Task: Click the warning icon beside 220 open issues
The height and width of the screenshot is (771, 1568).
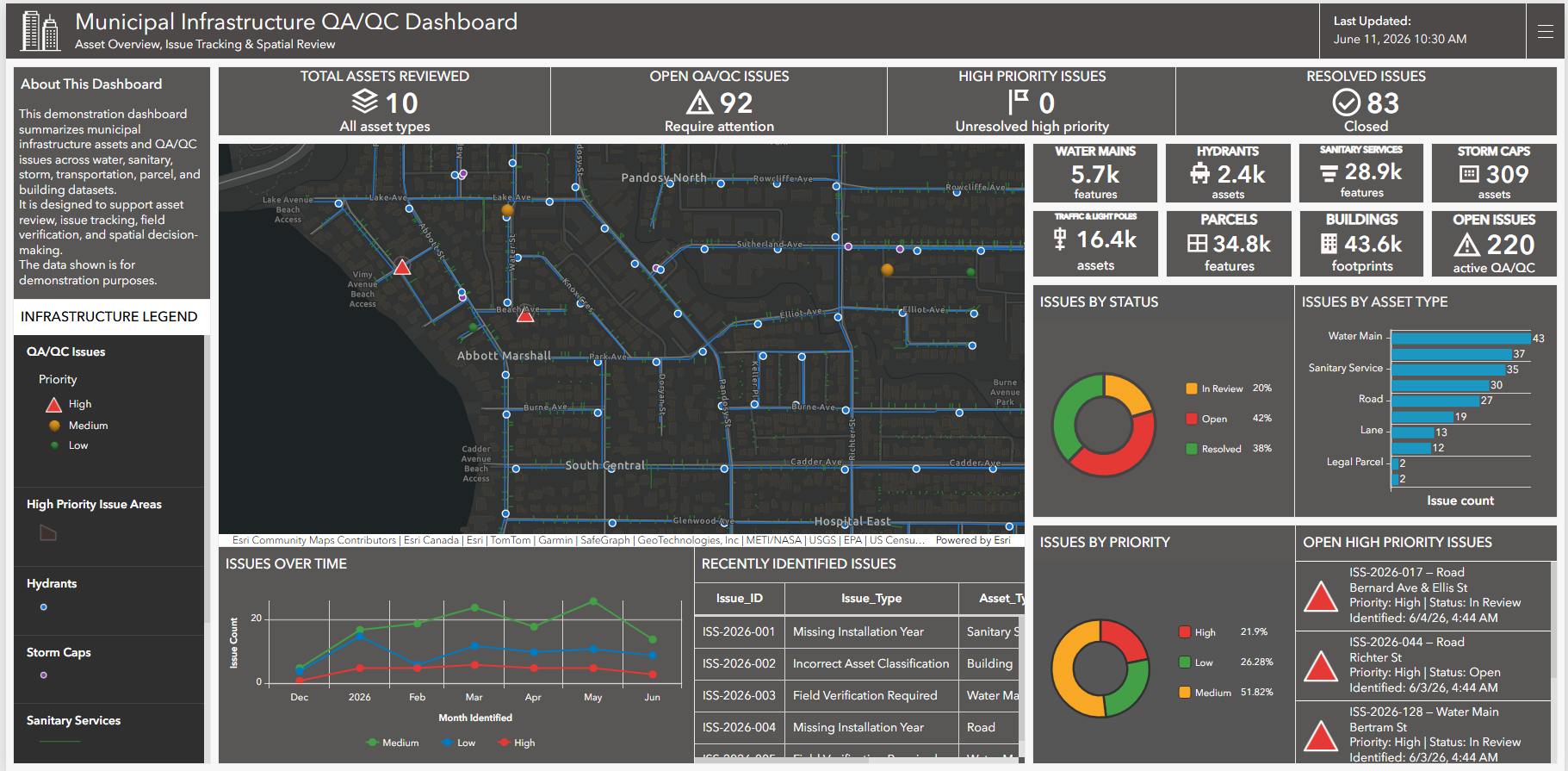Action: (x=1467, y=246)
